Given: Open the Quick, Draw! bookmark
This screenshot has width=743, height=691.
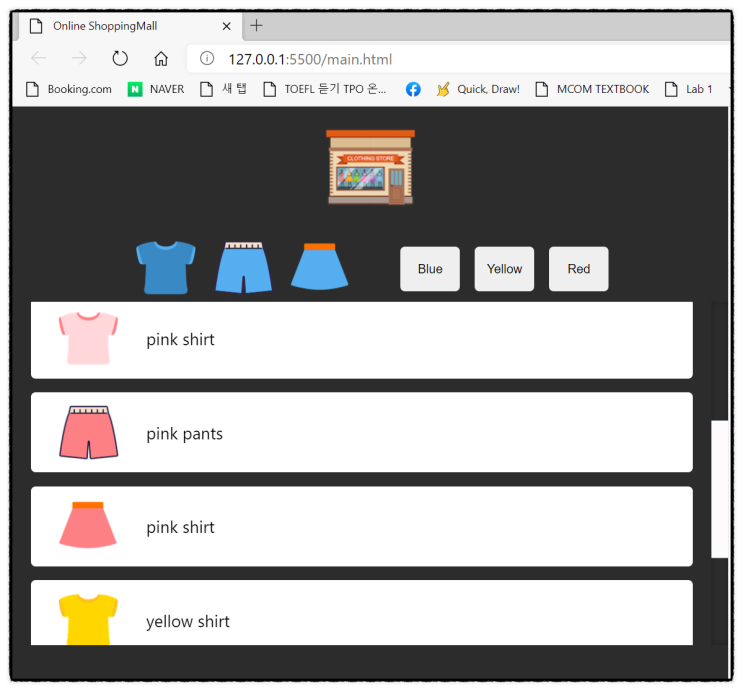Looking at the screenshot, I should click(478, 89).
